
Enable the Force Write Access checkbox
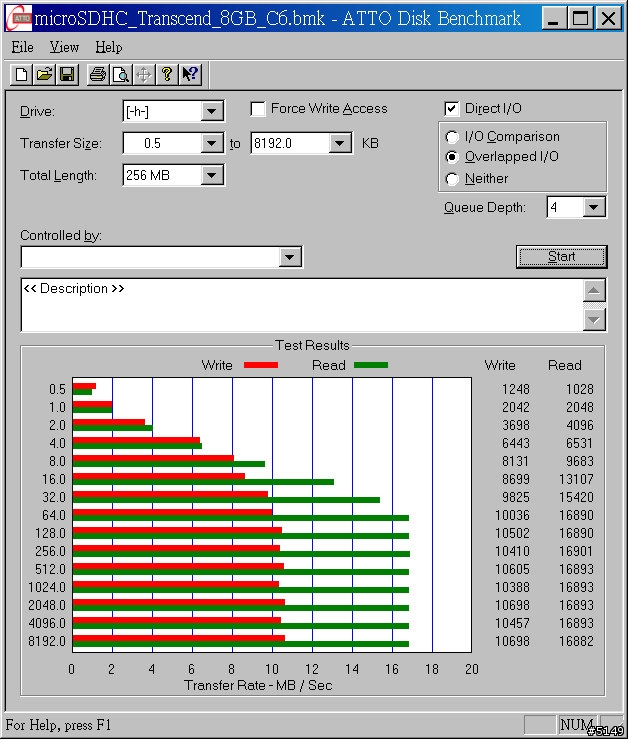point(258,109)
